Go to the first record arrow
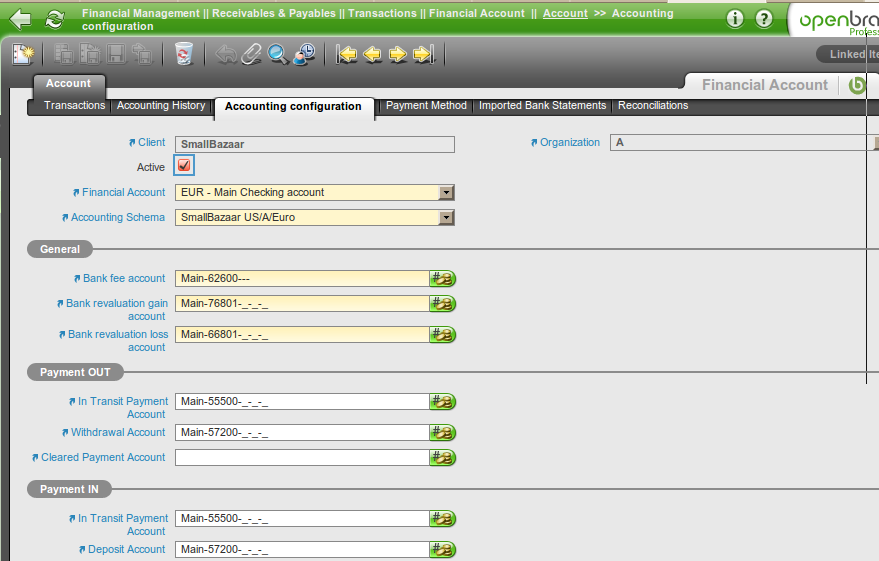This screenshot has width=879, height=561. [346, 54]
